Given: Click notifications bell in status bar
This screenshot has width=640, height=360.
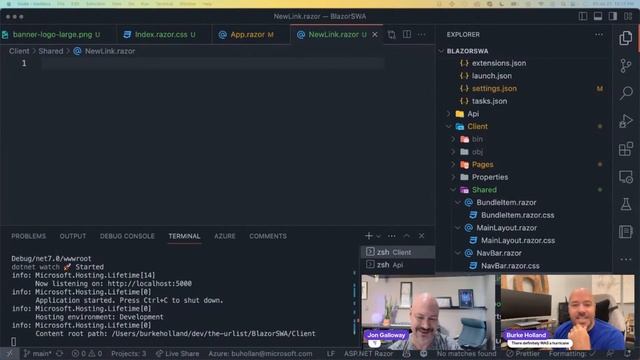Looking at the screenshot, I should pos(628,353).
